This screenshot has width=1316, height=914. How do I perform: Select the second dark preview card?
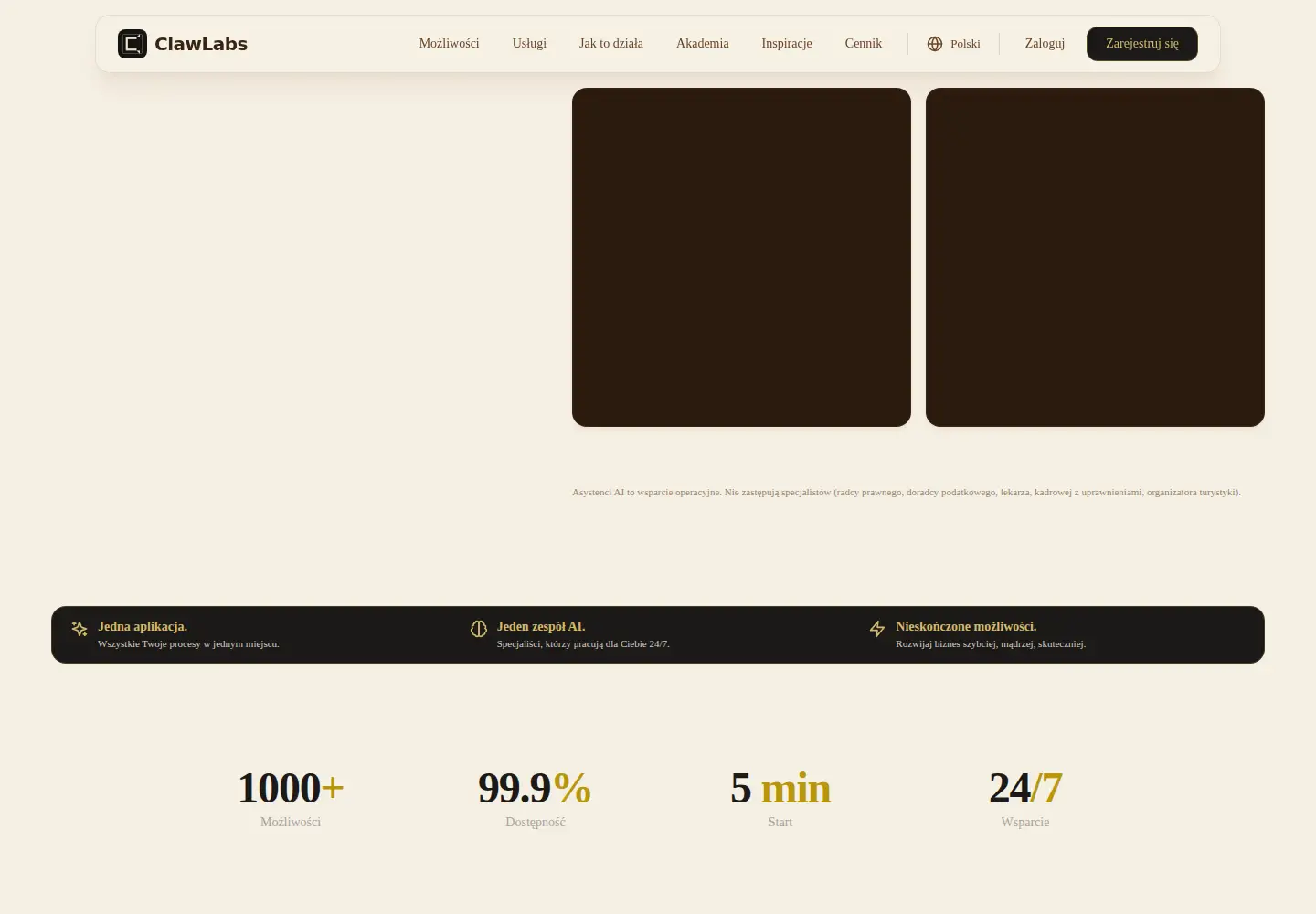1095,257
